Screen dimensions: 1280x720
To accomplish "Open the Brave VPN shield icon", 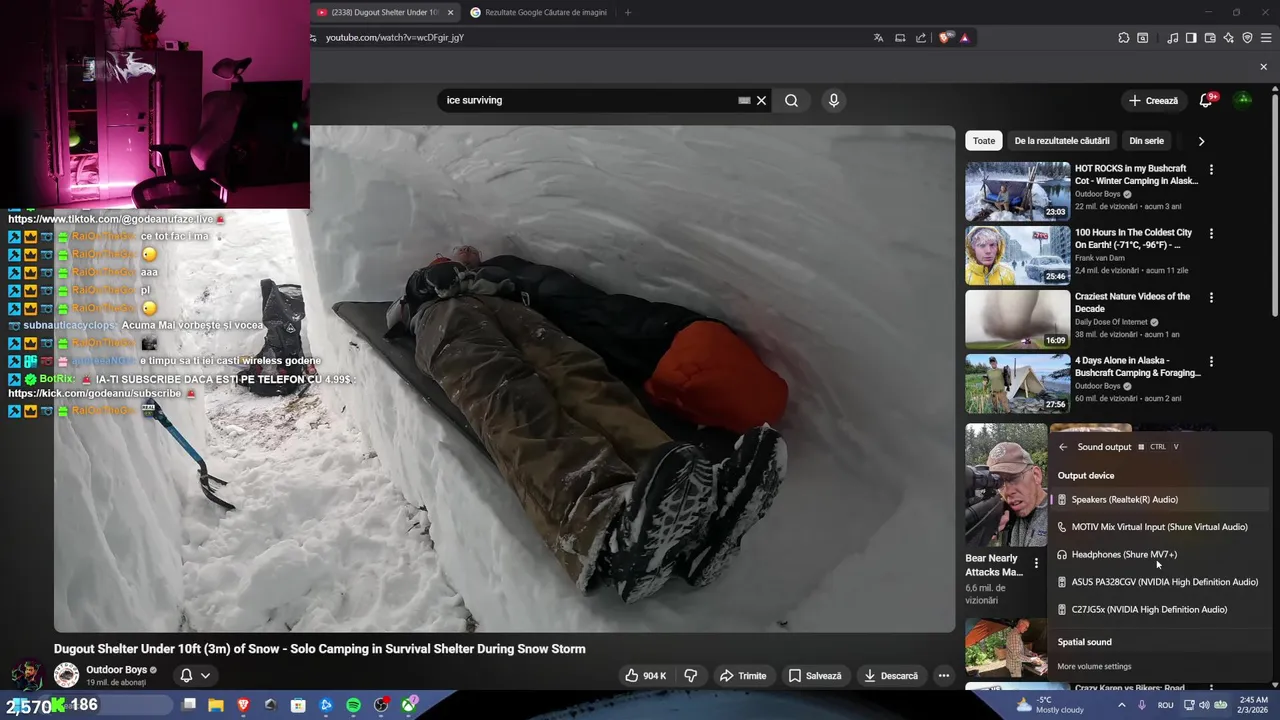I will [1247, 38].
